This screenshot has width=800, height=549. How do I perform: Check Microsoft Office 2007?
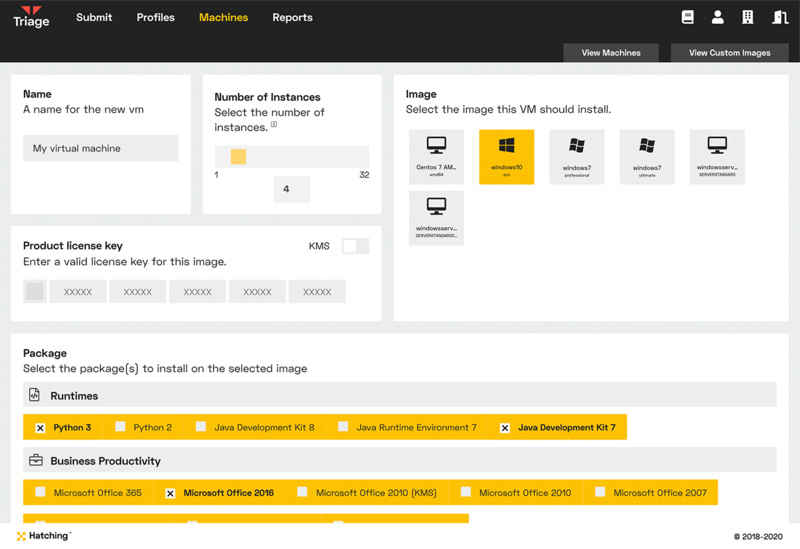coord(600,492)
